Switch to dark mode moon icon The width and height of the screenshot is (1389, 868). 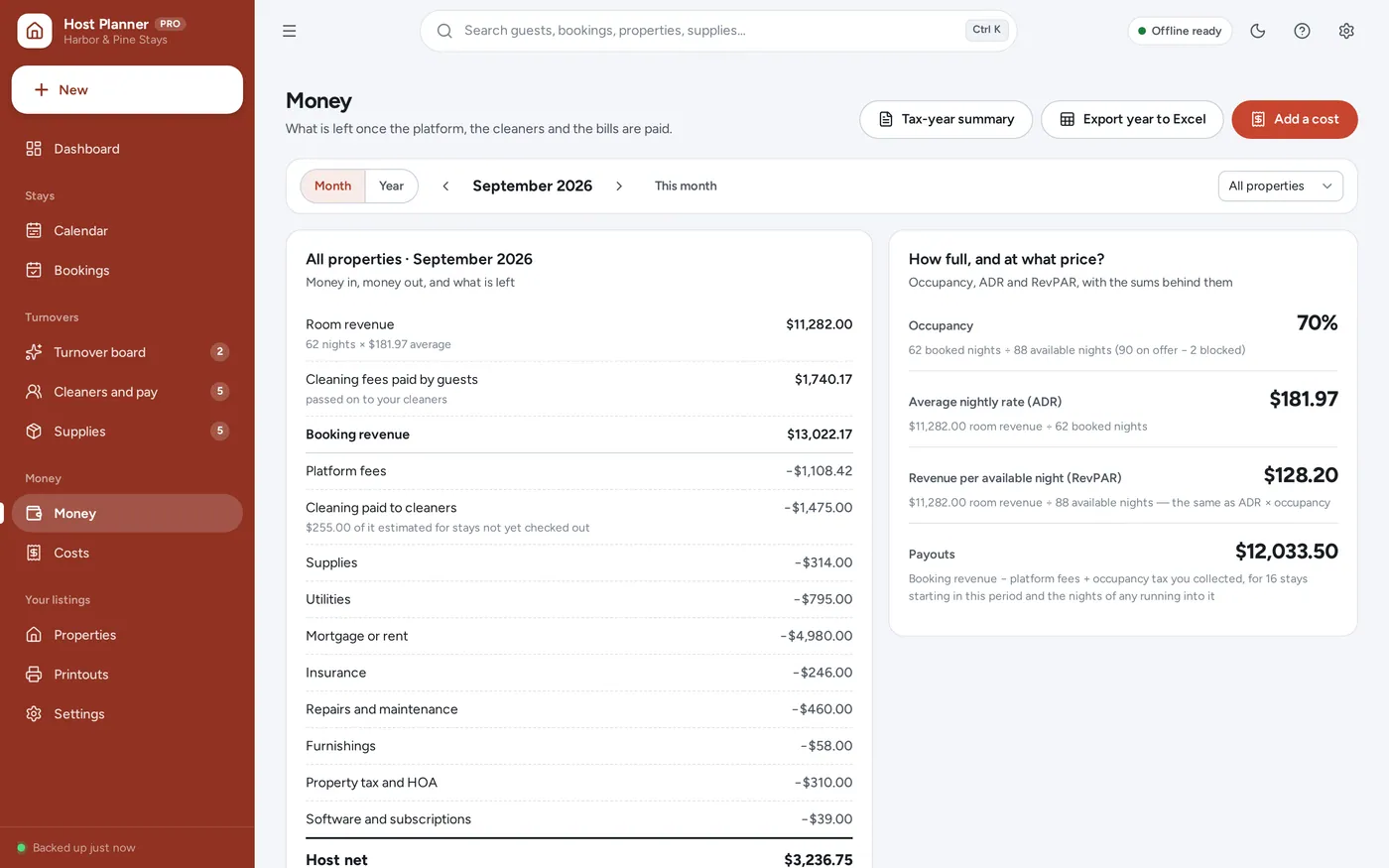(x=1258, y=31)
